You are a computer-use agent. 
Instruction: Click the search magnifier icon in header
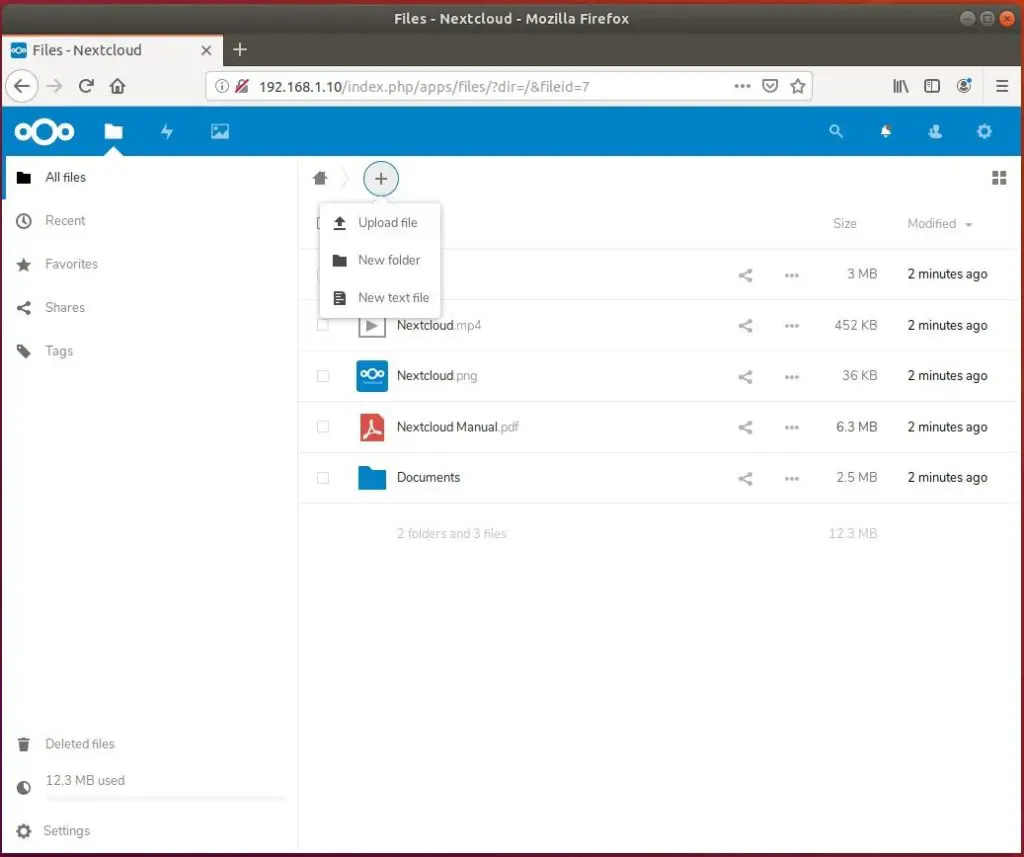point(836,131)
